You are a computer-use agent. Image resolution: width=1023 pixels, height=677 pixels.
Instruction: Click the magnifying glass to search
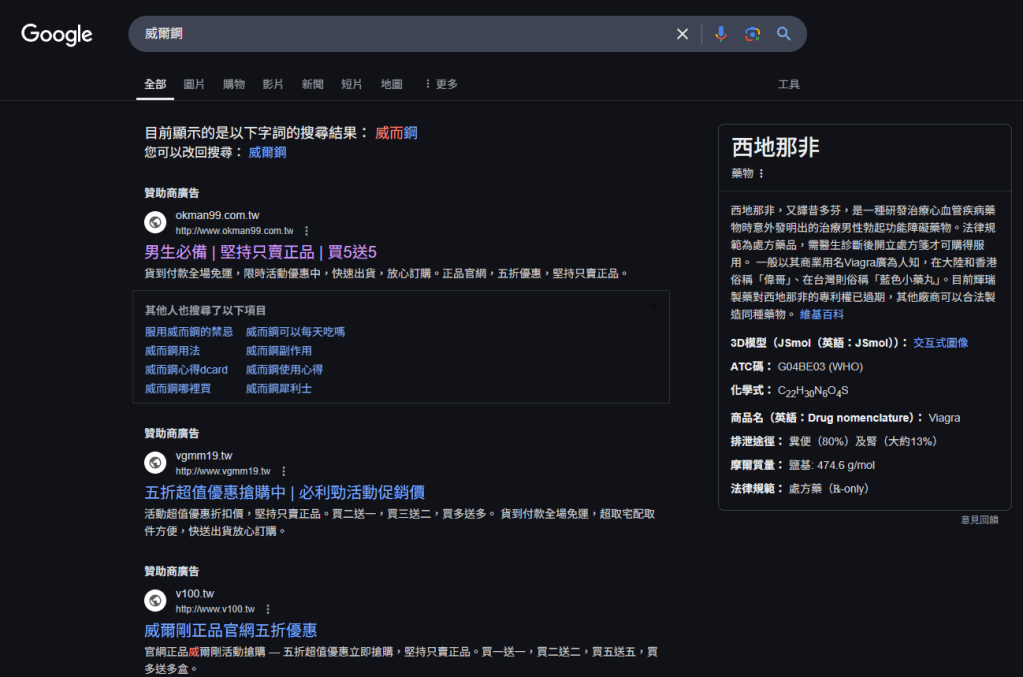[x=784, y=33]
